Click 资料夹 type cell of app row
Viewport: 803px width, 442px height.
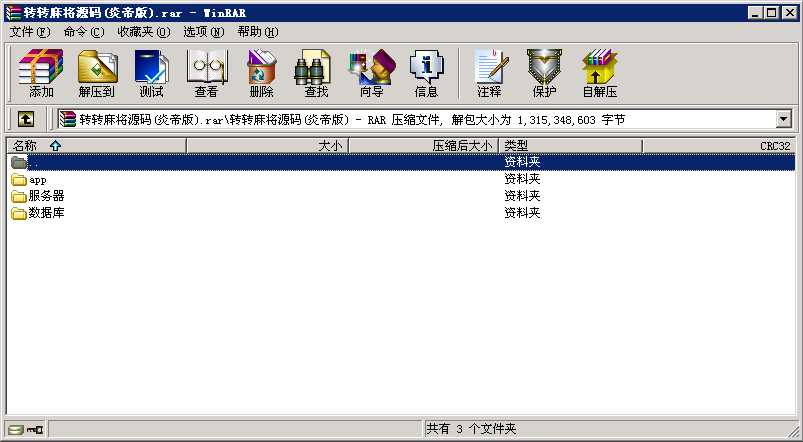click(522, 179)
